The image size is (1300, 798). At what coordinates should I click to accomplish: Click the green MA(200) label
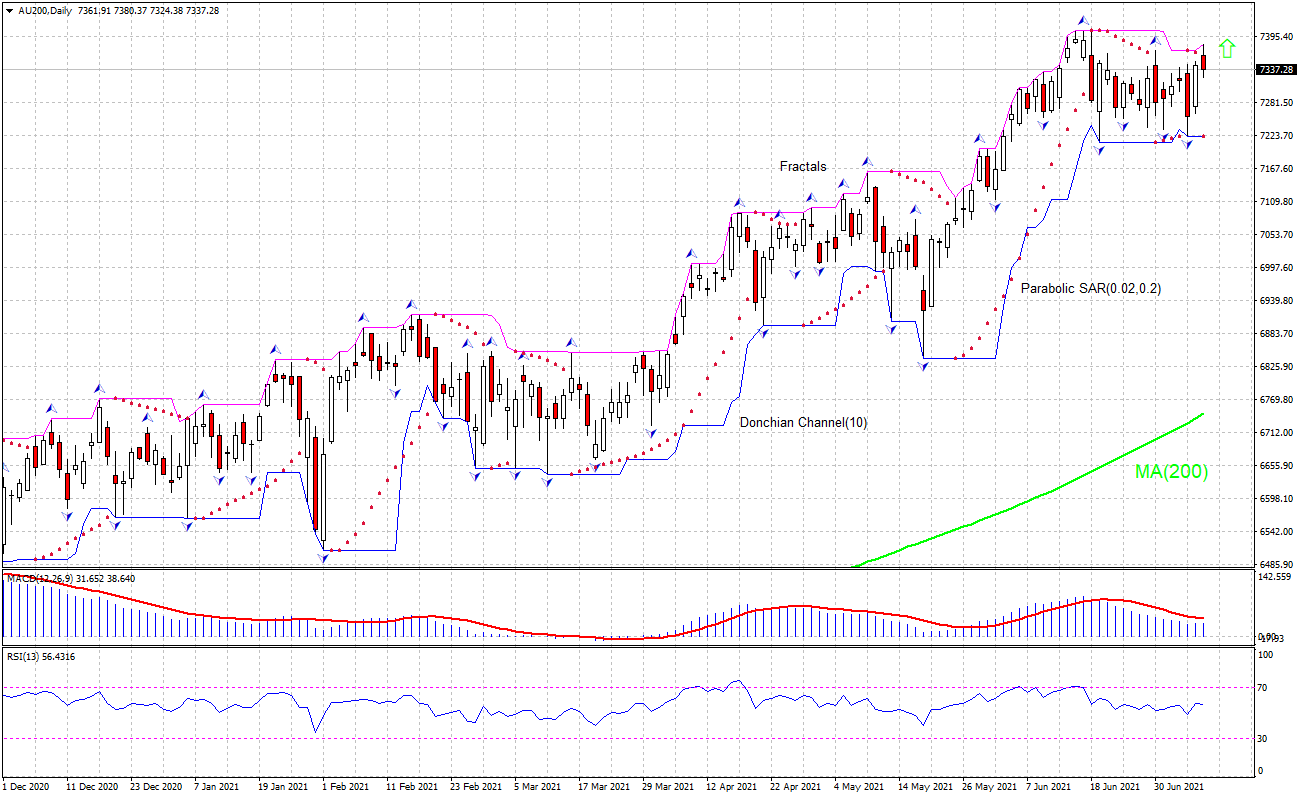pos(1171,471)
